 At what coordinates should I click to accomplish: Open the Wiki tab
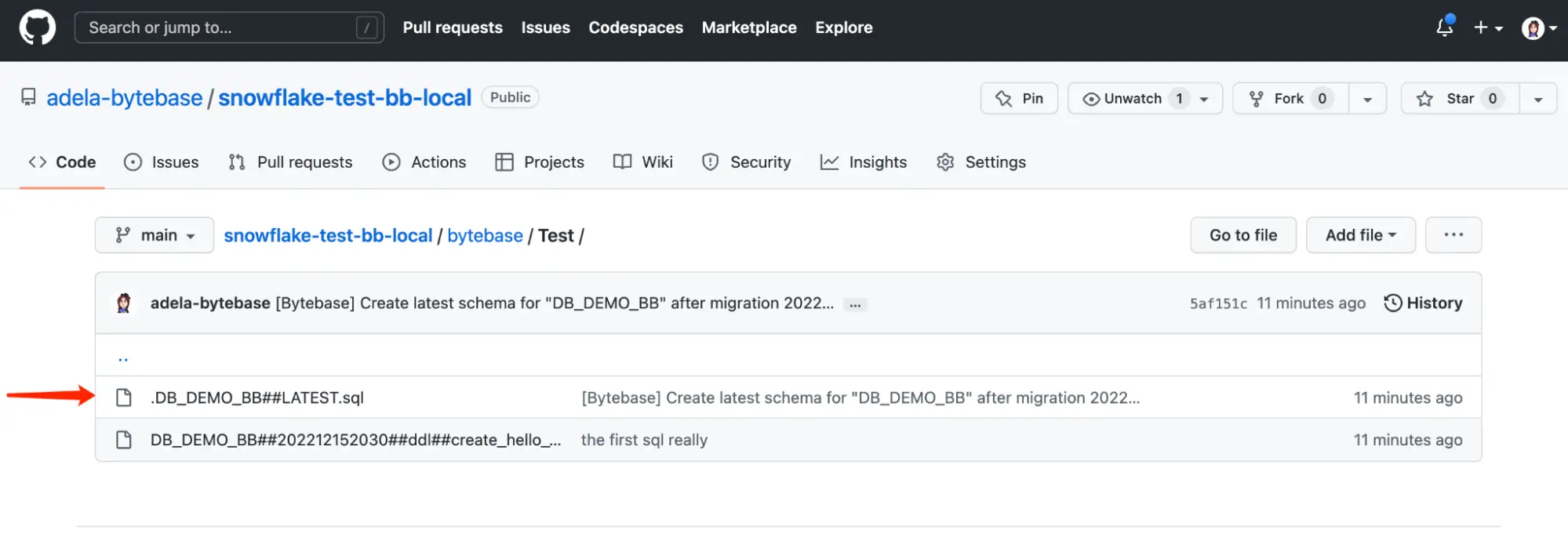pyautogui.click(x=643, y=162)
